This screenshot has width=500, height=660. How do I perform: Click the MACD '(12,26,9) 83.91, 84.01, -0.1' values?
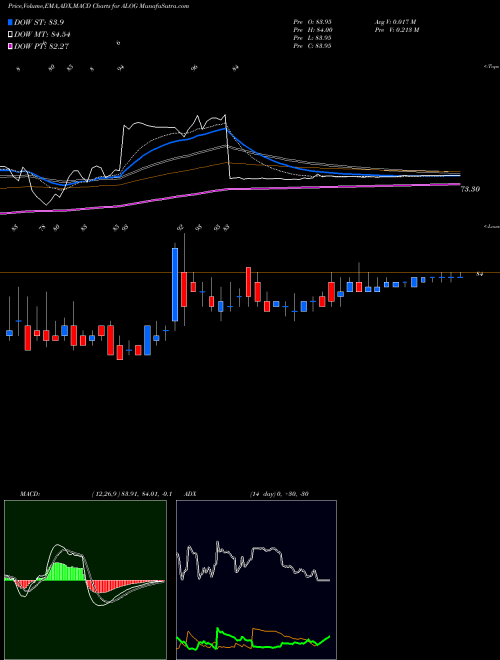click(x=131, y=494)
